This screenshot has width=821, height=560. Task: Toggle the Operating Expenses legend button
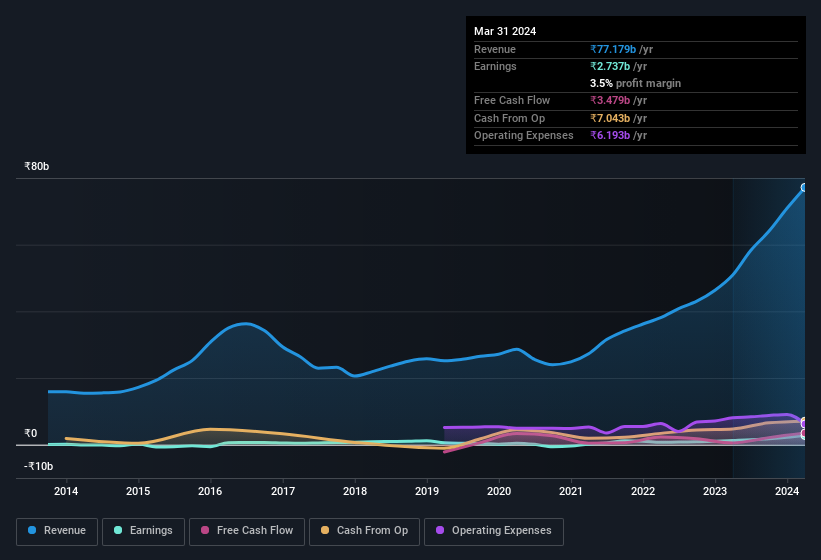click(494, 531)
